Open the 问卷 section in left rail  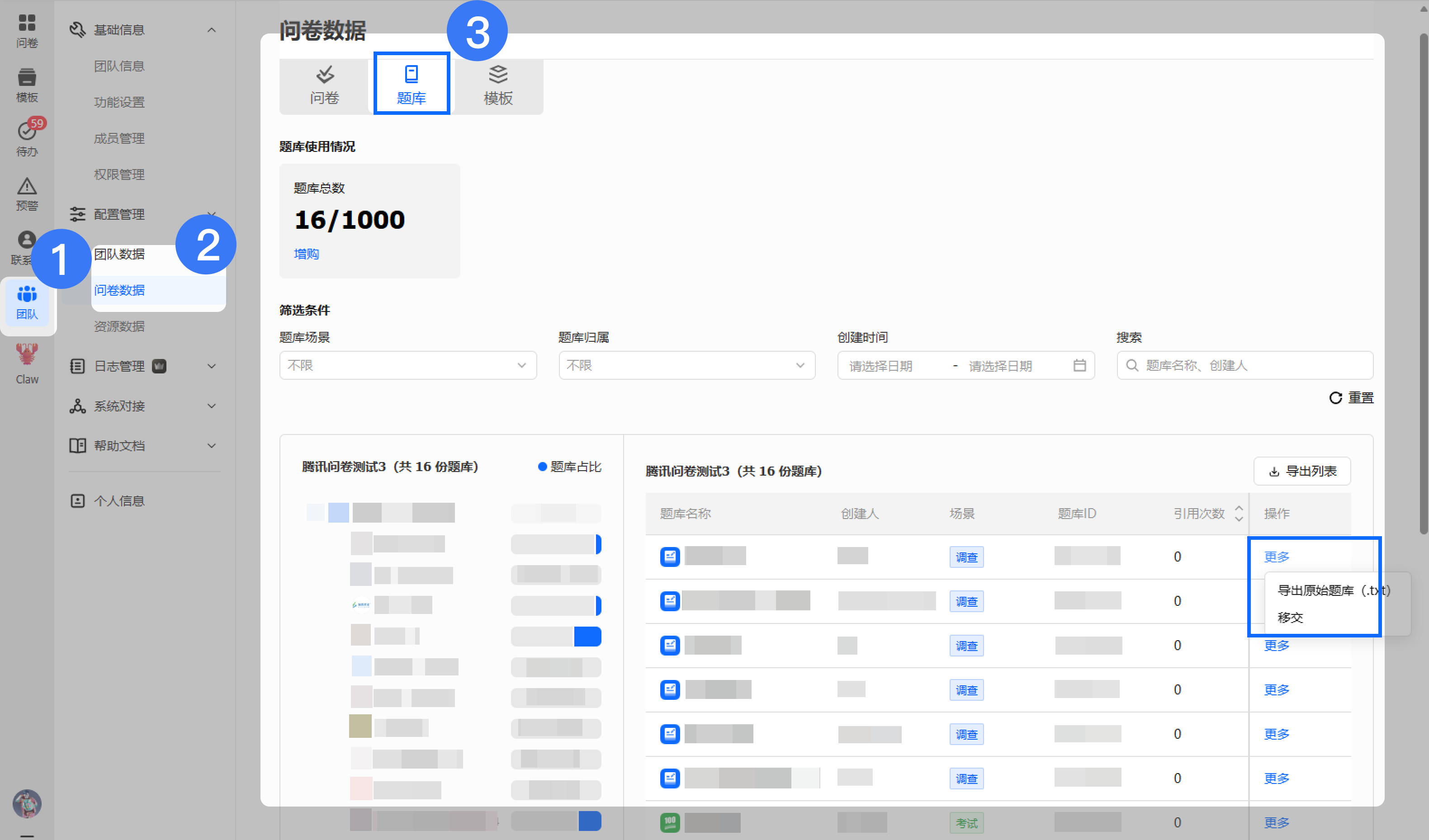pyautogui.click(x=27, y=31)
